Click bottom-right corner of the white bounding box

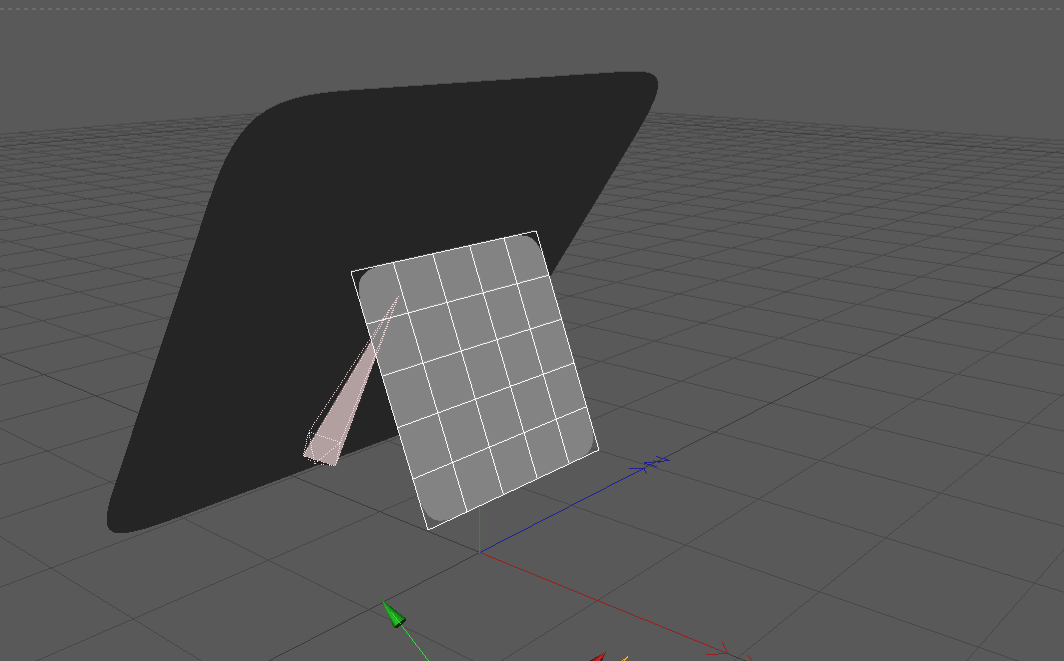(598, 449)
